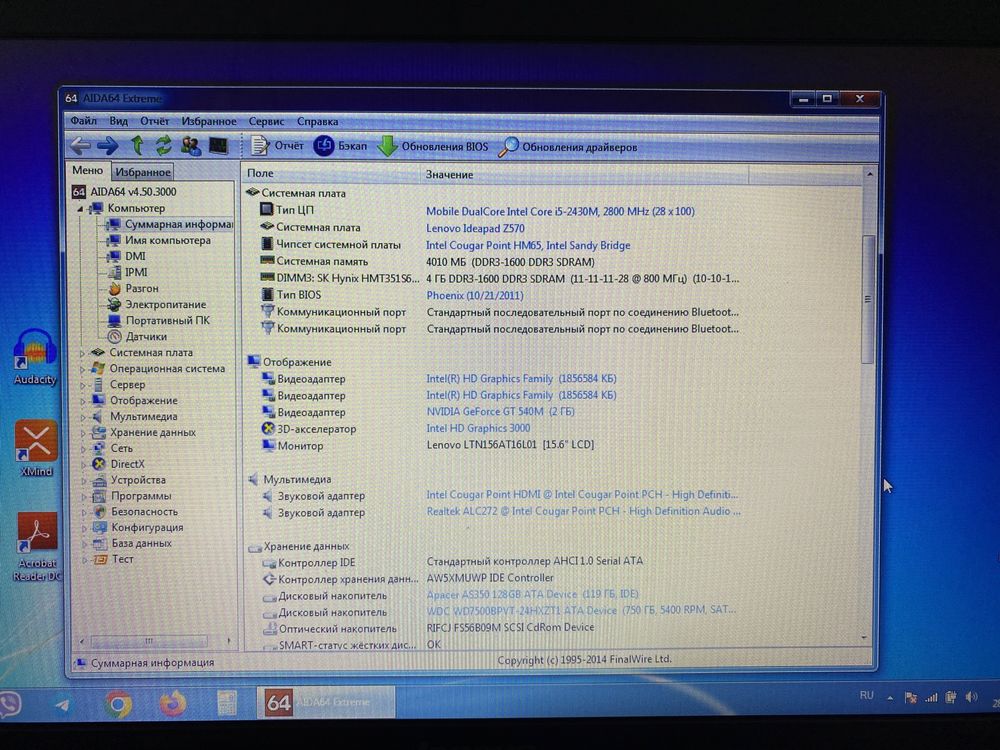Switch to the Избранное sidebar tab

click(x=143, y=172)
